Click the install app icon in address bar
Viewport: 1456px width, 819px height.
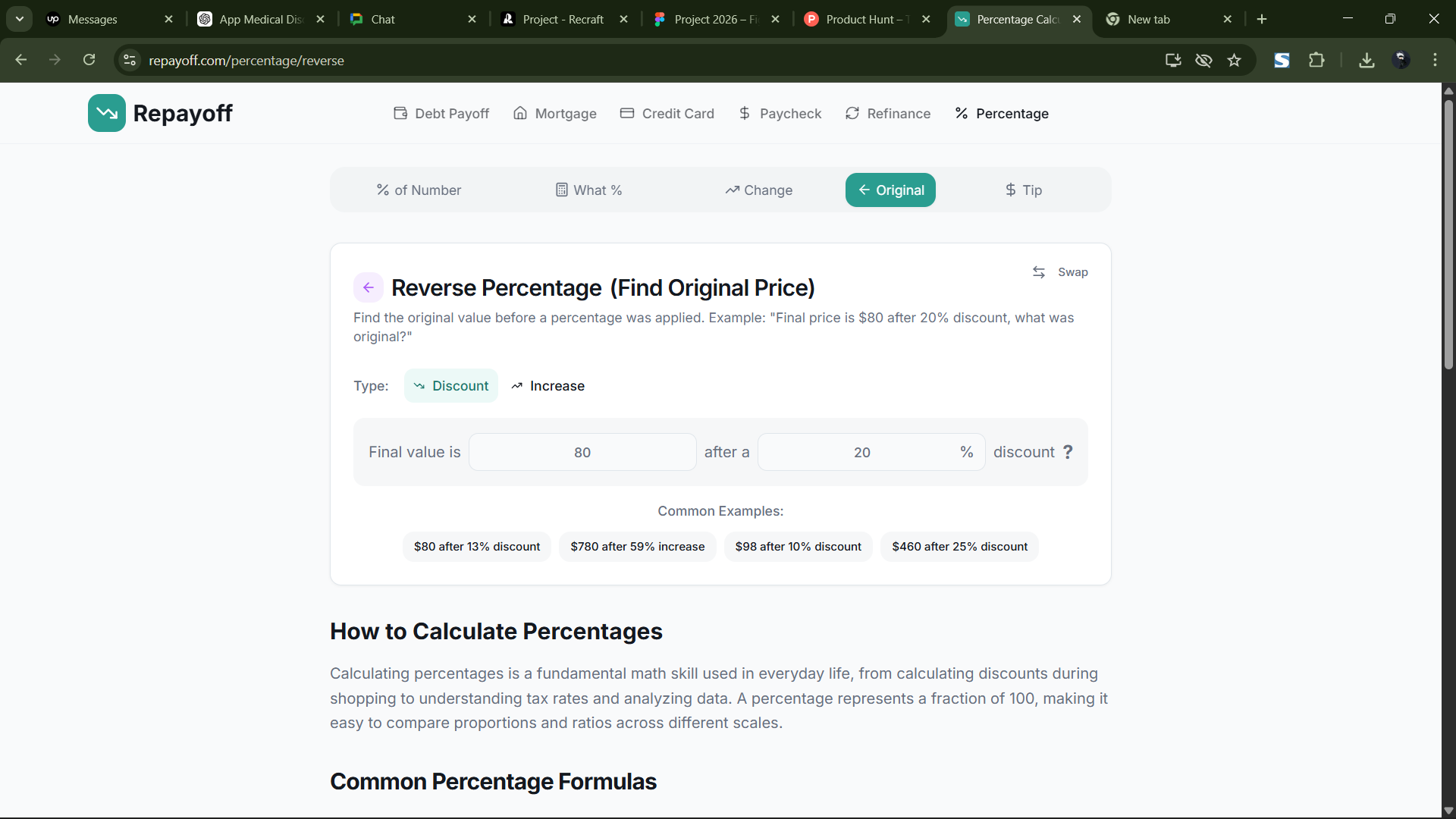point(1173,61)
